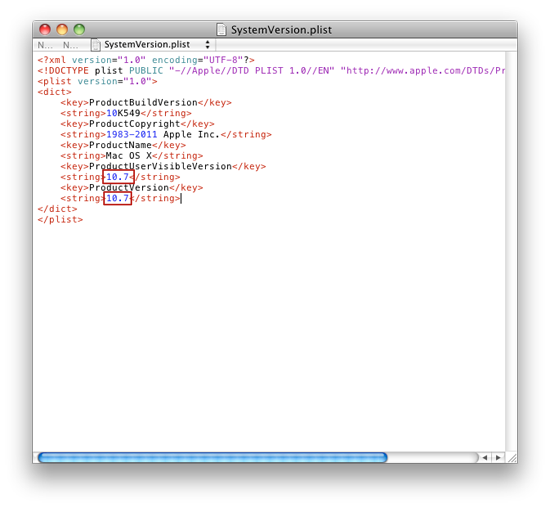550x508 pixels.
Task: Click the document proxy icon in title bar
Action: tap(221, 29)
